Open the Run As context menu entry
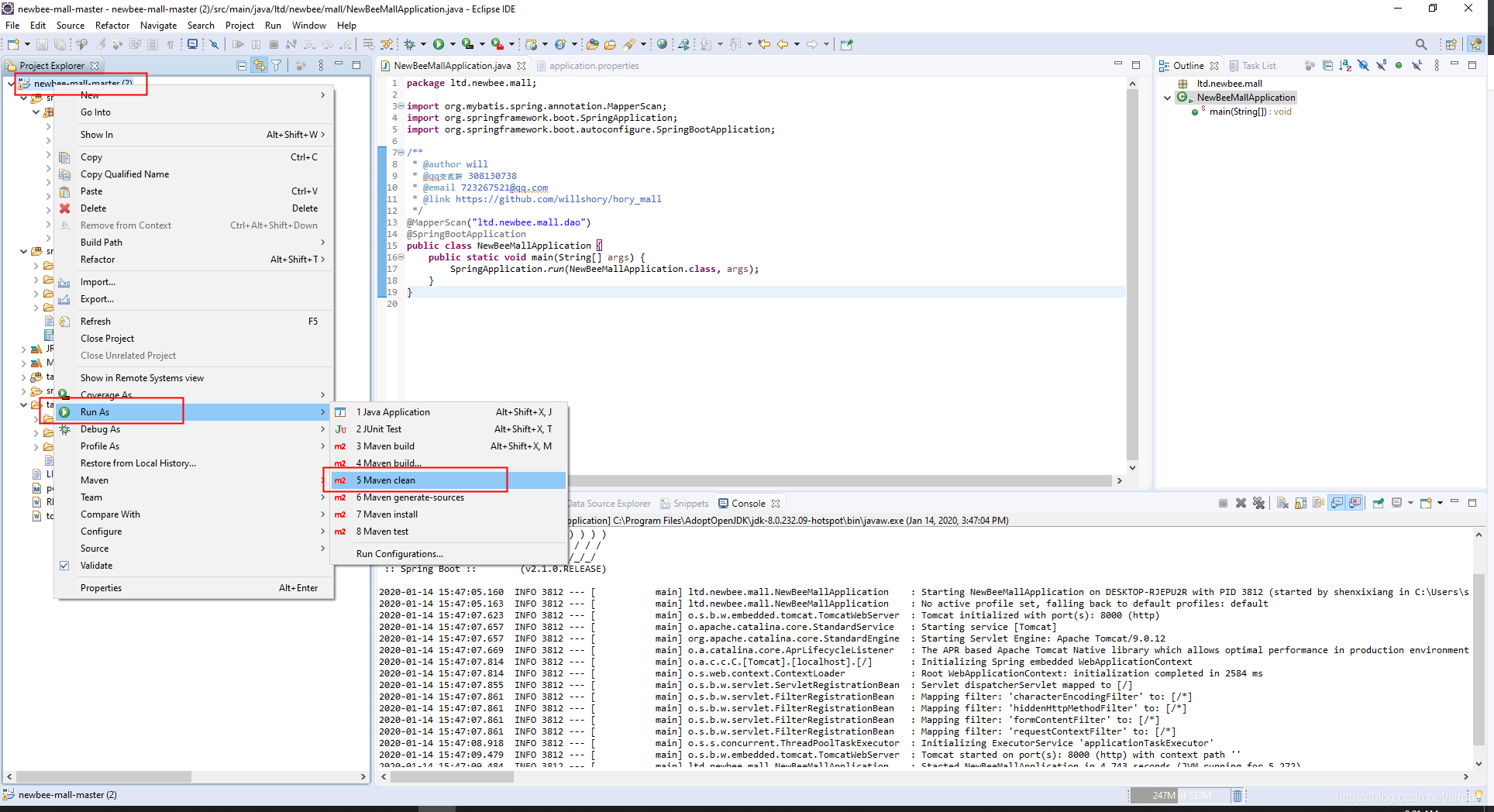 [194, 412]
